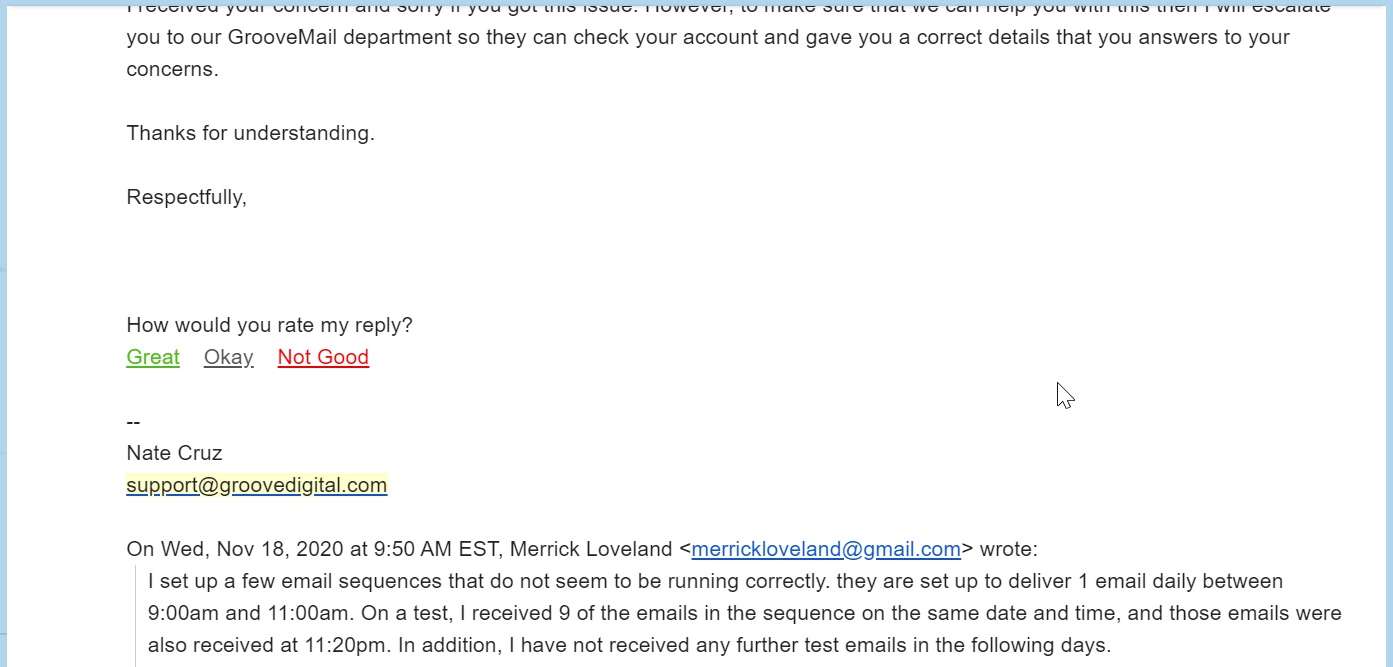
Task: Click the 'Thanks for understanding.' line
Action: (x=251, y=133)
